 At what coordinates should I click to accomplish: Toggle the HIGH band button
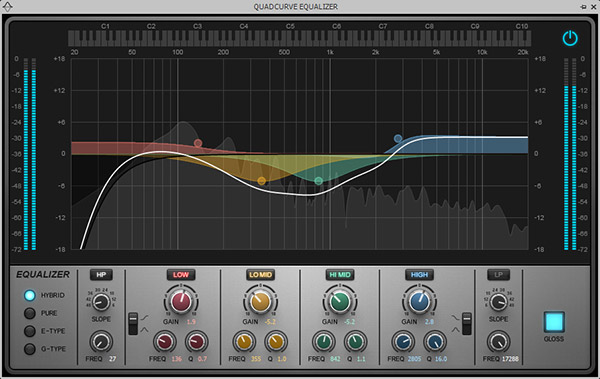pyautogui.click(x=419, y=274)
